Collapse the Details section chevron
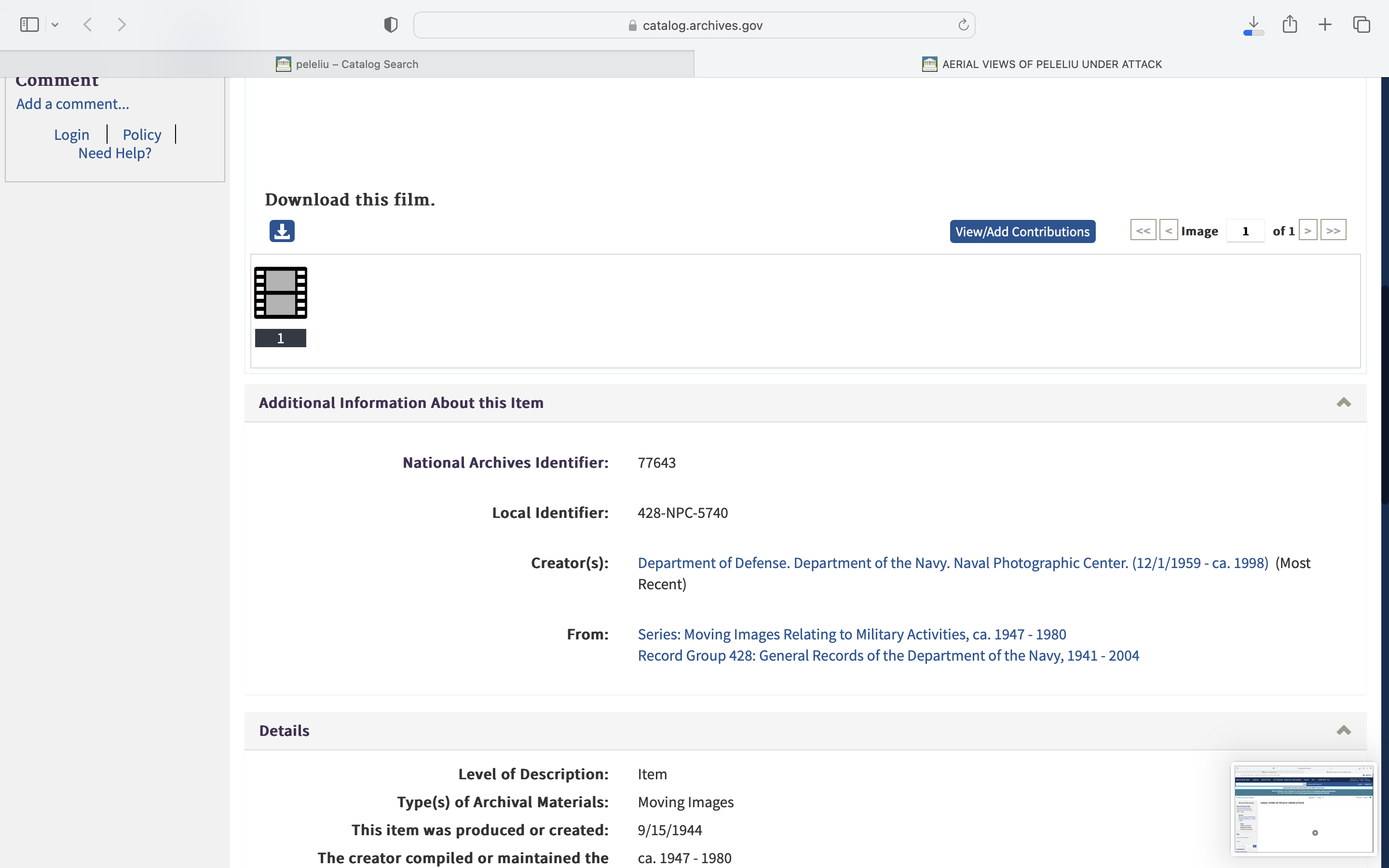 point(1343,730)
